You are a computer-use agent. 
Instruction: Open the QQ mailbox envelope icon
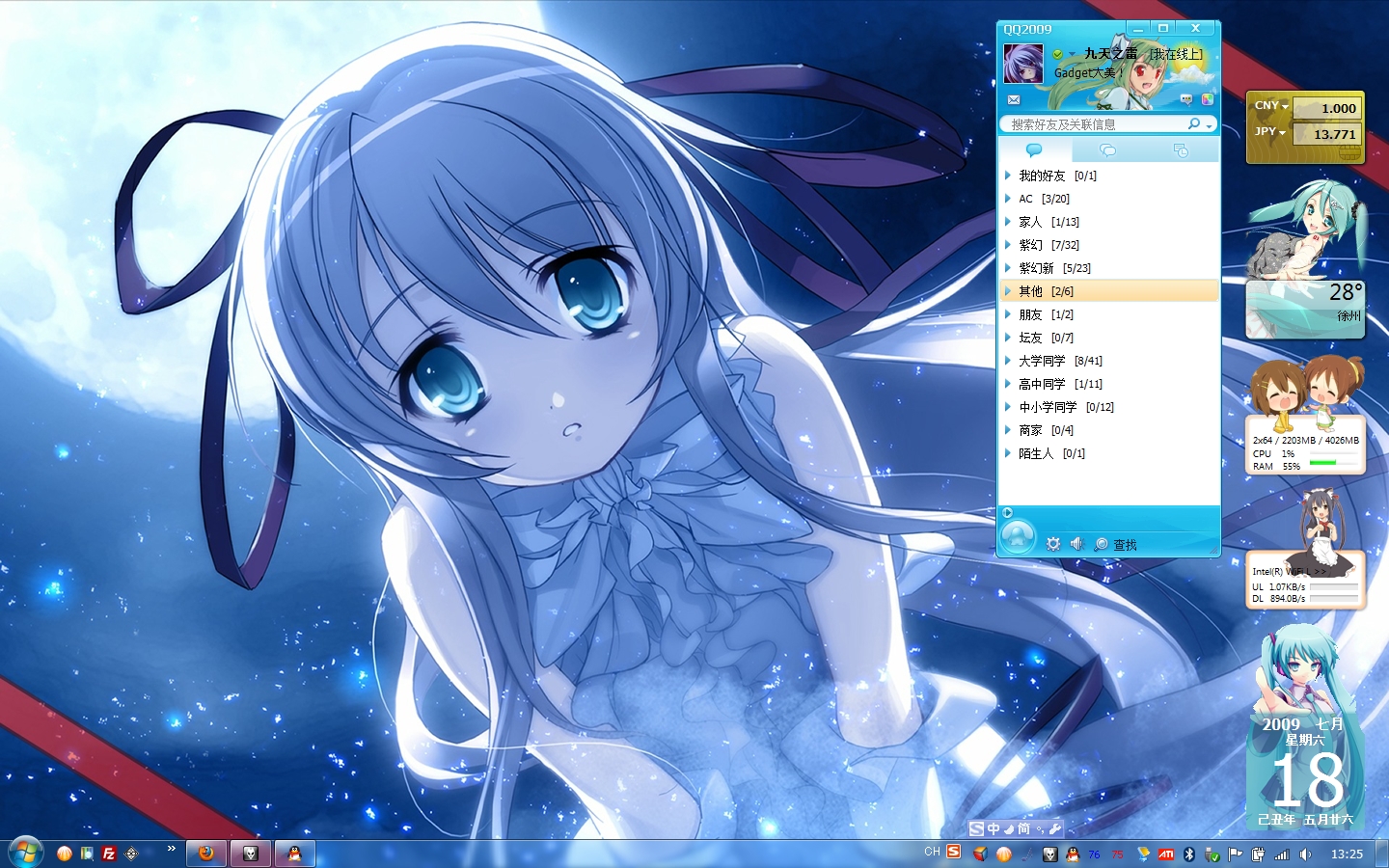[x=1014, y=100]
